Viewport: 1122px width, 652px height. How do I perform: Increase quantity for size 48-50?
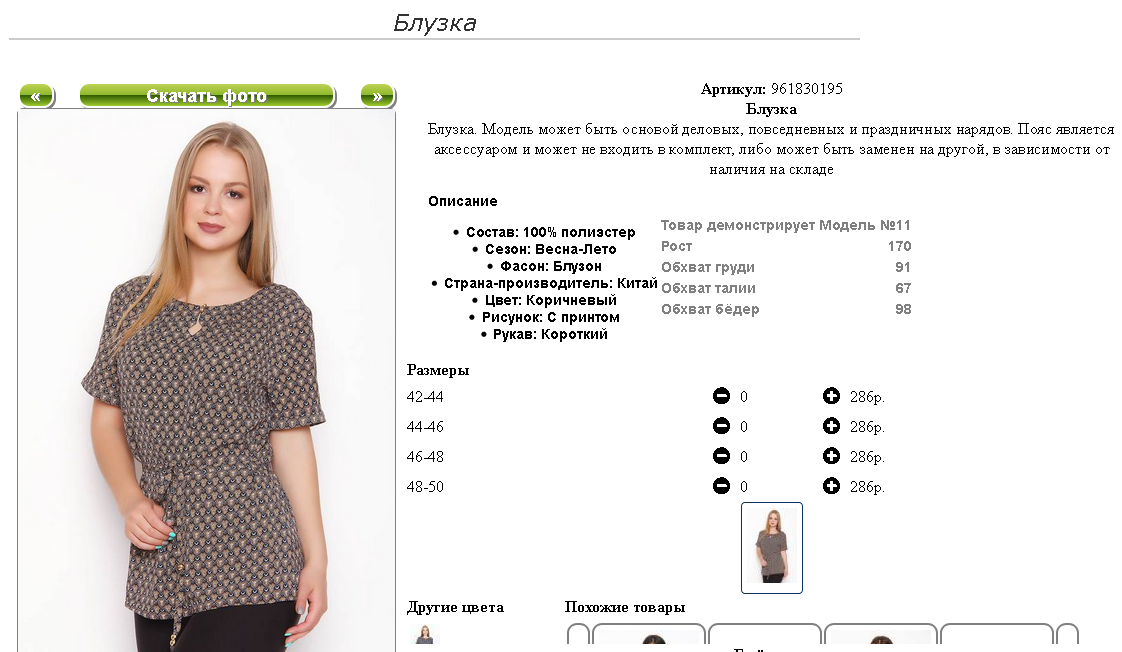831,486
